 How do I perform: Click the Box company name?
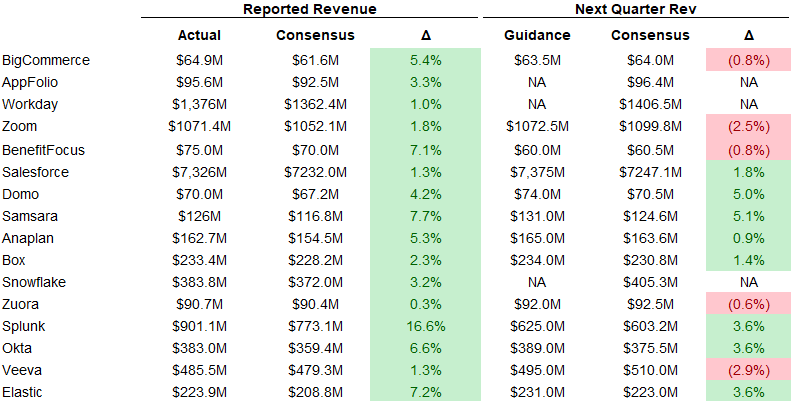coord(14,260)
